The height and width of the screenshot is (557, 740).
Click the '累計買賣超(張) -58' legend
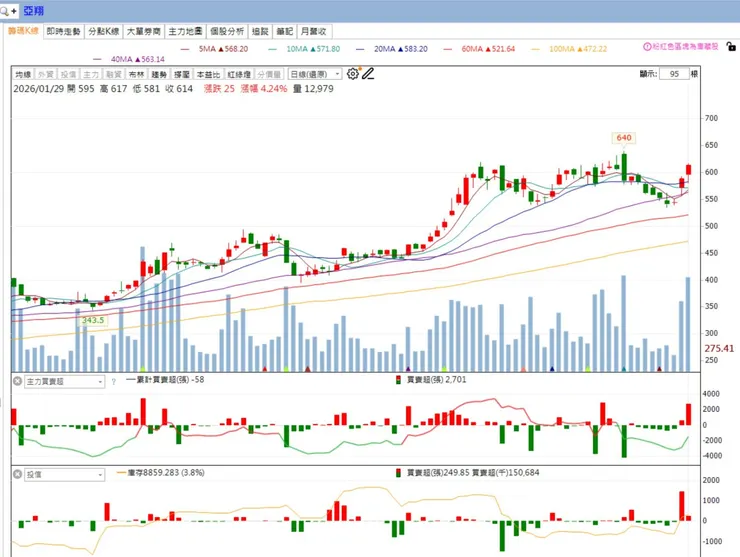165,380
